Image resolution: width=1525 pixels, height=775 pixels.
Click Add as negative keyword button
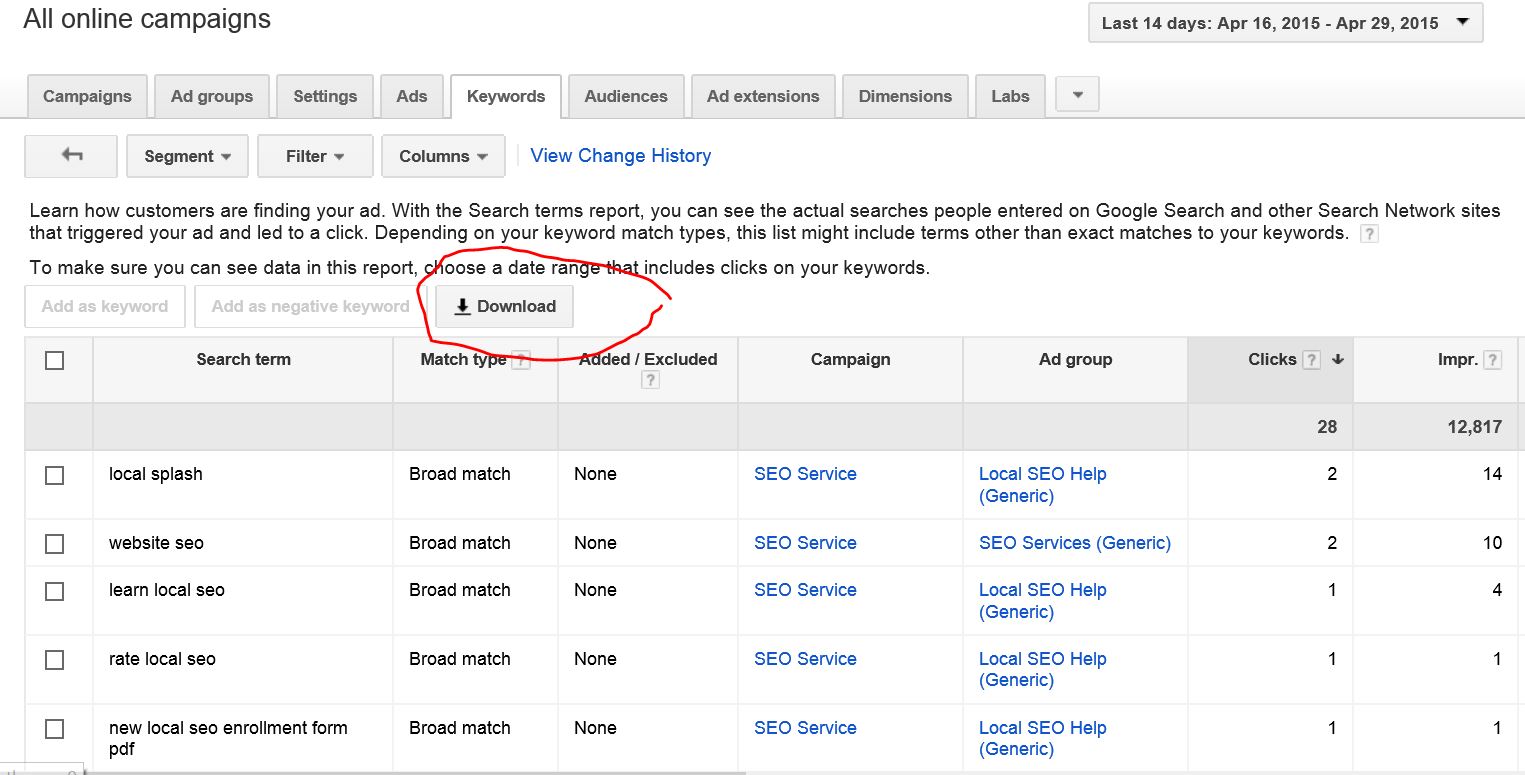tap(310, 307)
